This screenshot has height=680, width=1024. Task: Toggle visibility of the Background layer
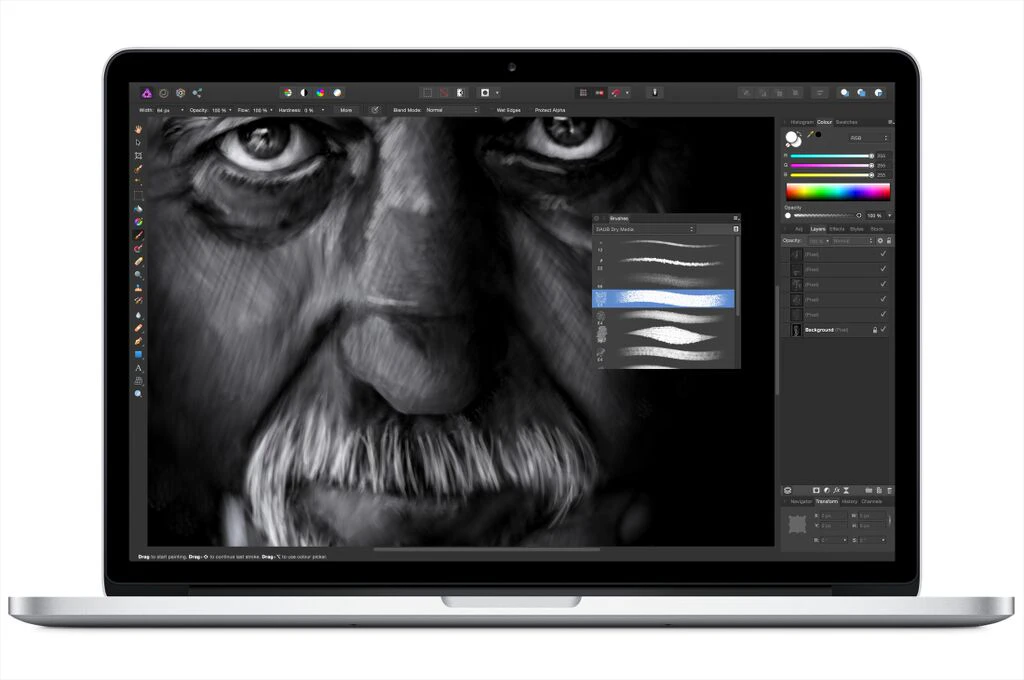pos(883,329)
